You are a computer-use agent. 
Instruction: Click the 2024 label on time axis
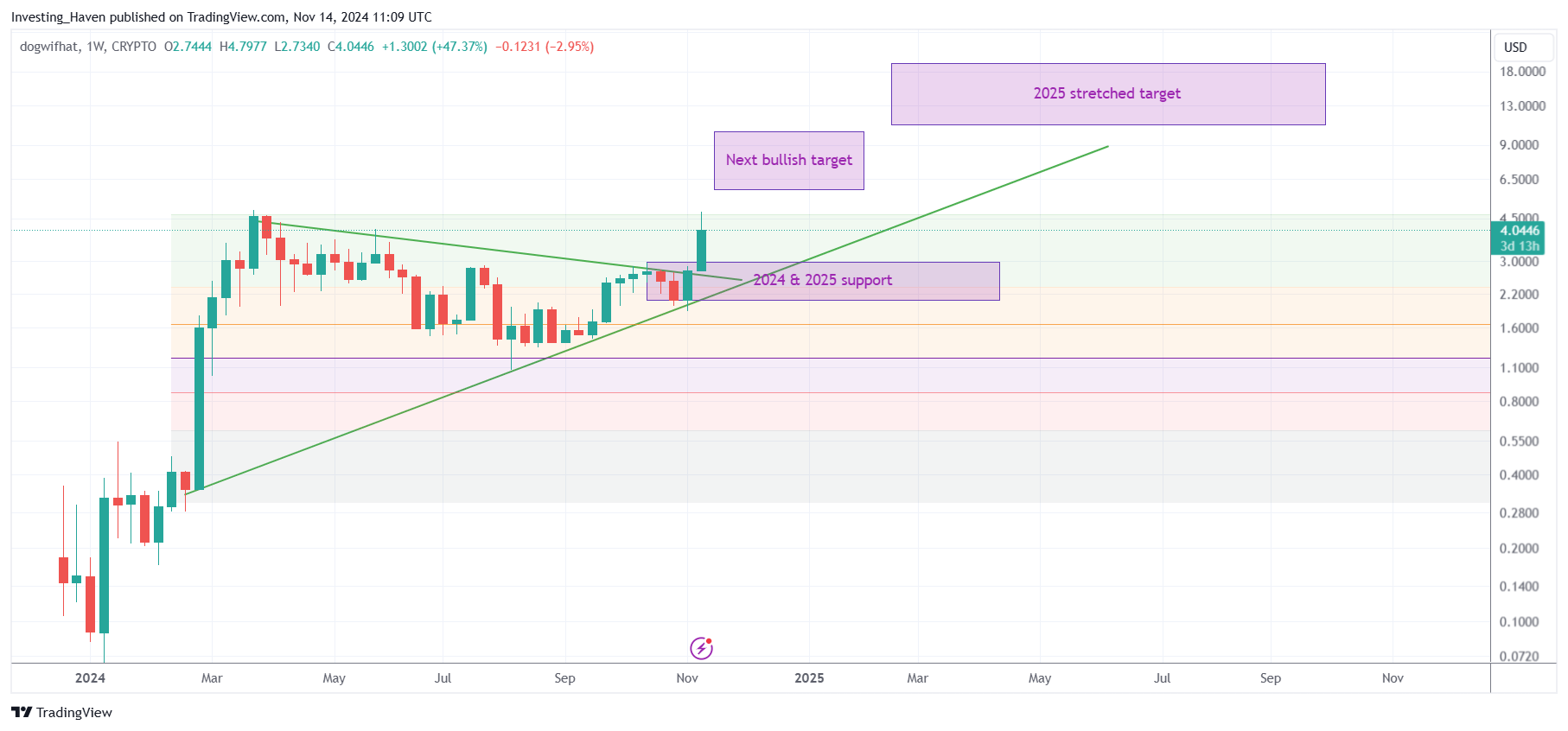[90, 678]
